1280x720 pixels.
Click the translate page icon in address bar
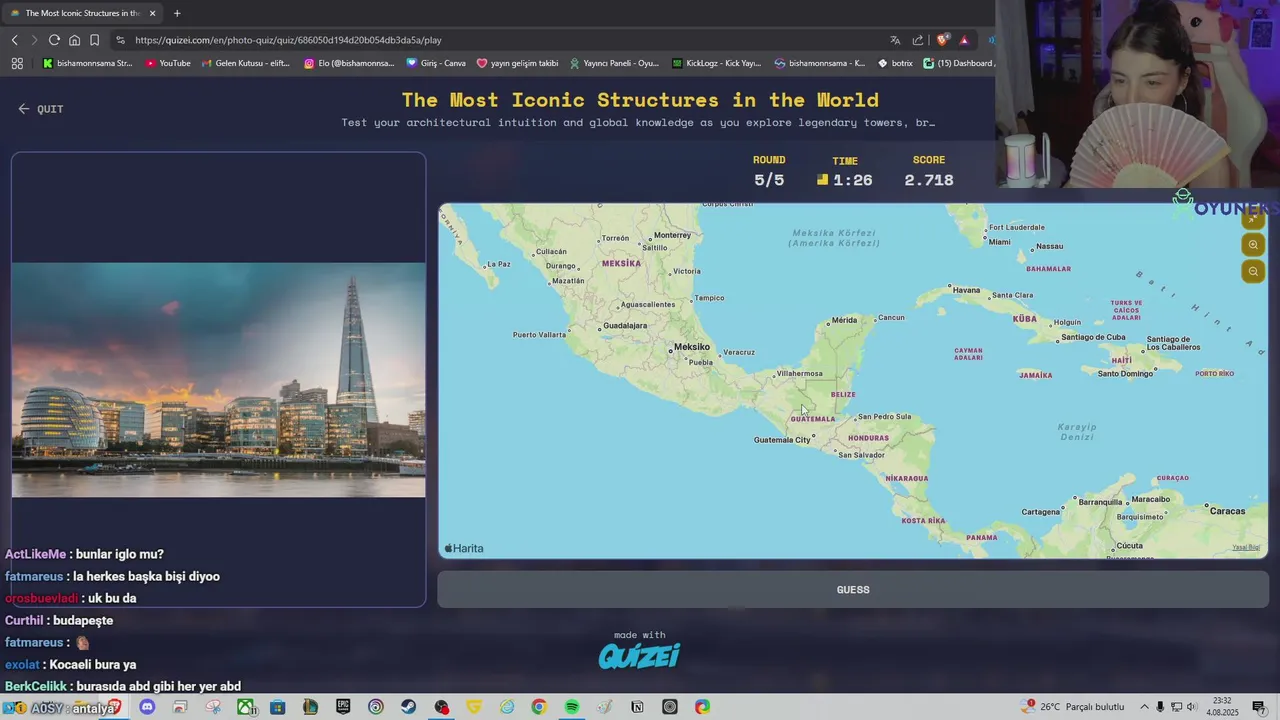tap(895, 40)
